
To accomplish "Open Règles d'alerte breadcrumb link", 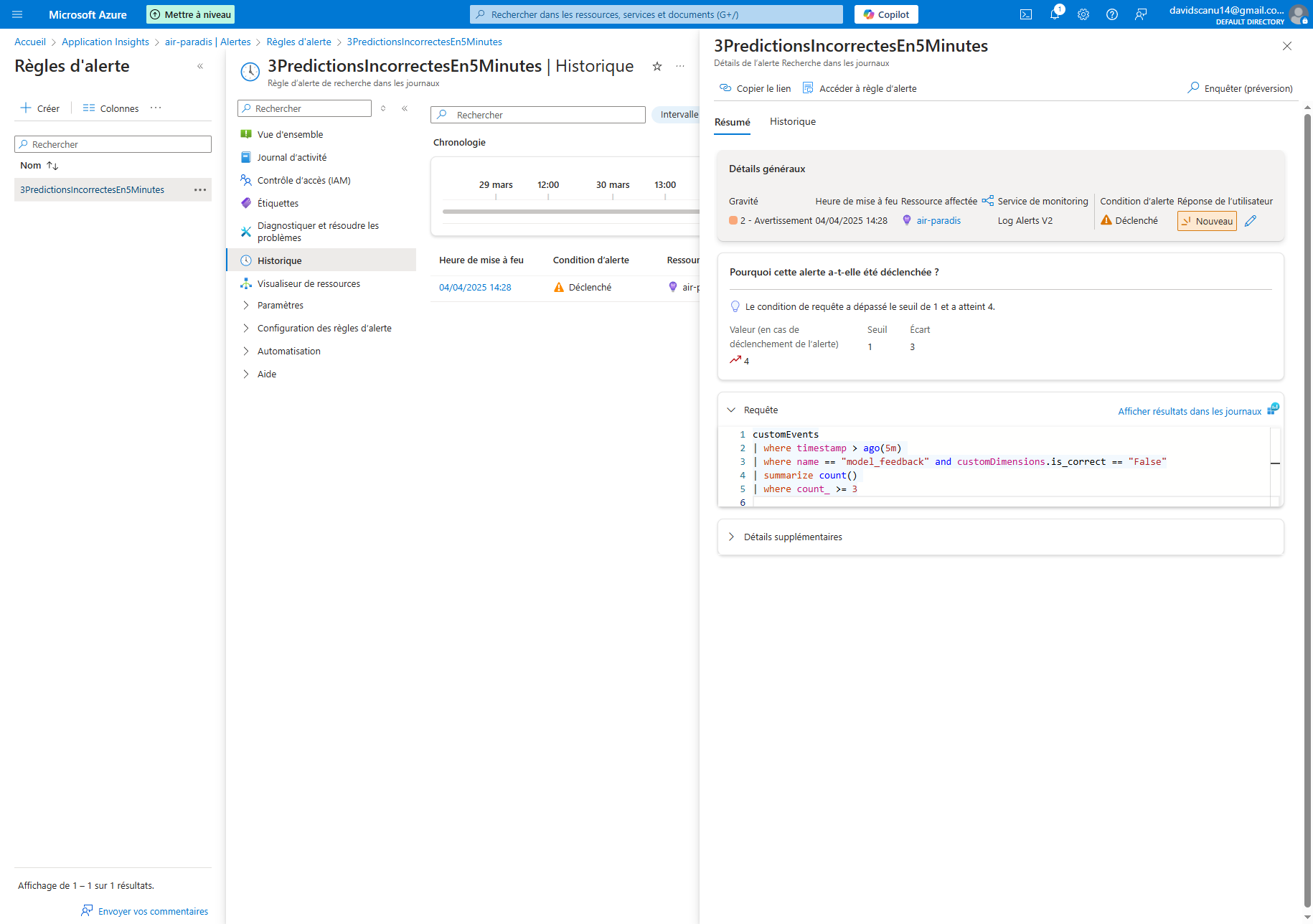I will click(x=299, y=42).
